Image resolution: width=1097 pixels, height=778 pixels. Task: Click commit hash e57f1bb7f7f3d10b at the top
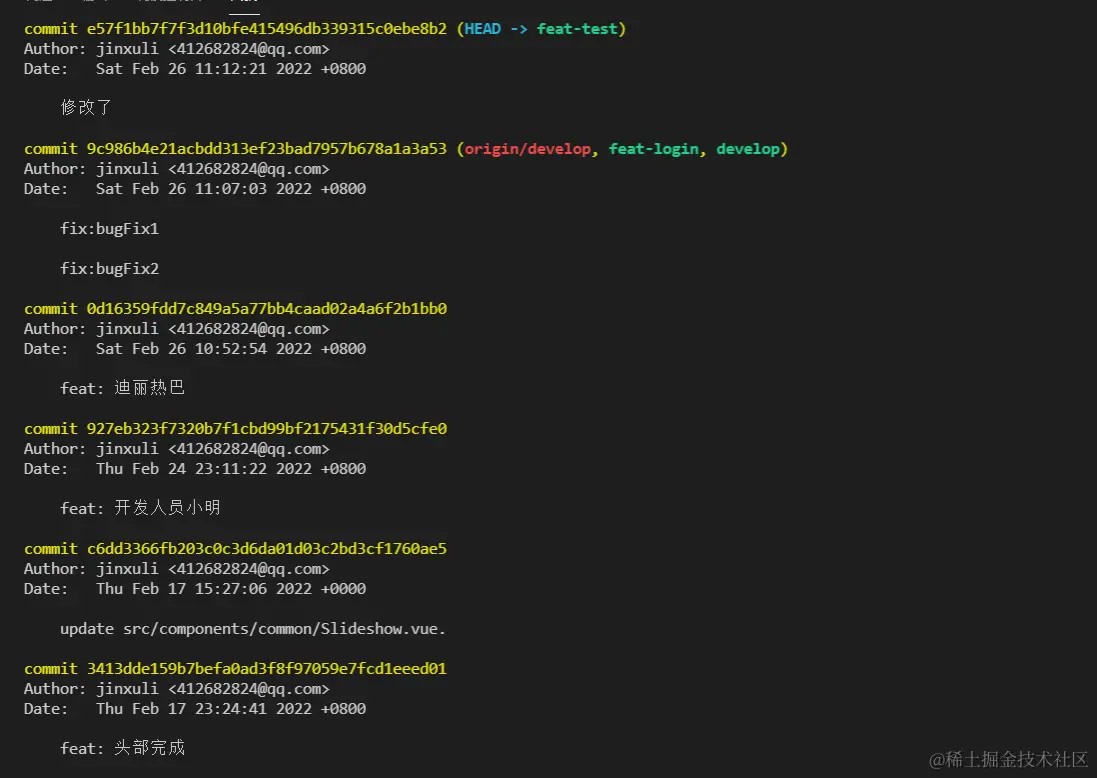[266, 29]
